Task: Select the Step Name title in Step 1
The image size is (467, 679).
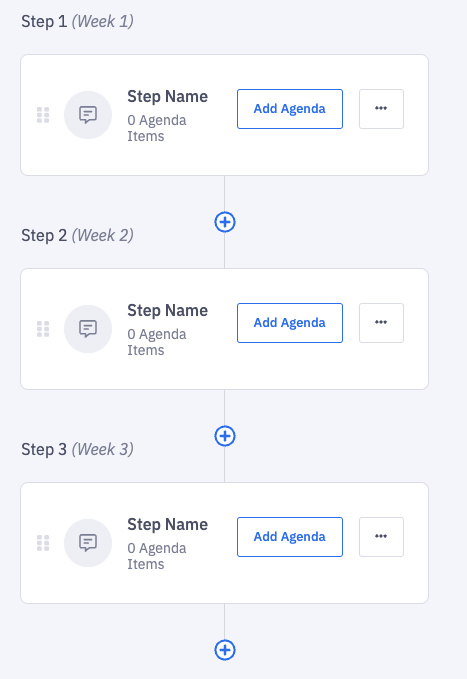Action: [x=168, y=97]
